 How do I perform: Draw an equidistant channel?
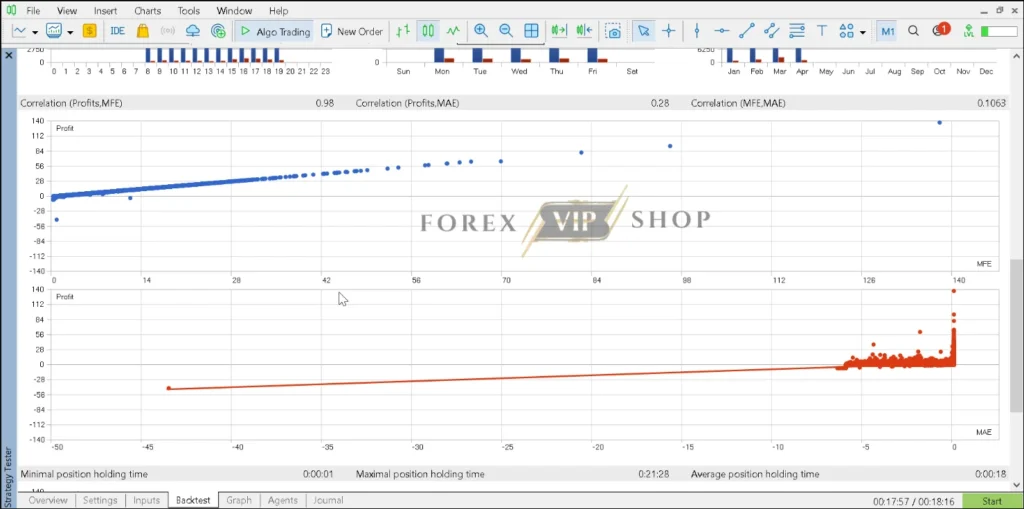click(x=771, y=31)
